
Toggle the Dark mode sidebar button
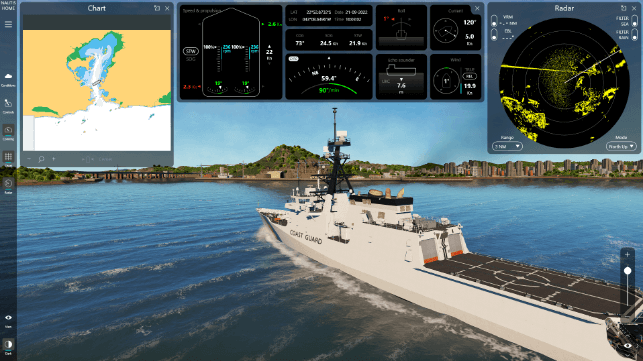[x=8, y=346]
